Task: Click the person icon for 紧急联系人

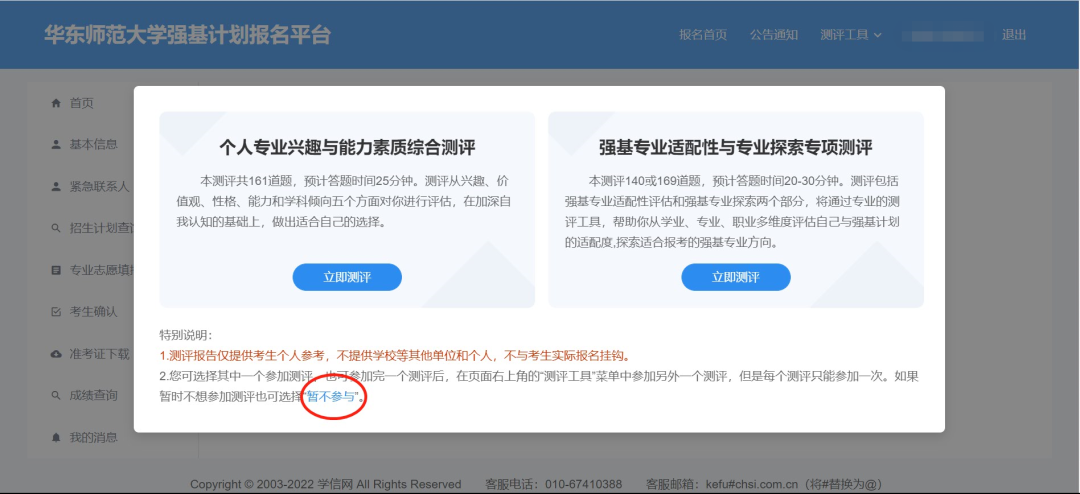Action: tap(56, 186)
